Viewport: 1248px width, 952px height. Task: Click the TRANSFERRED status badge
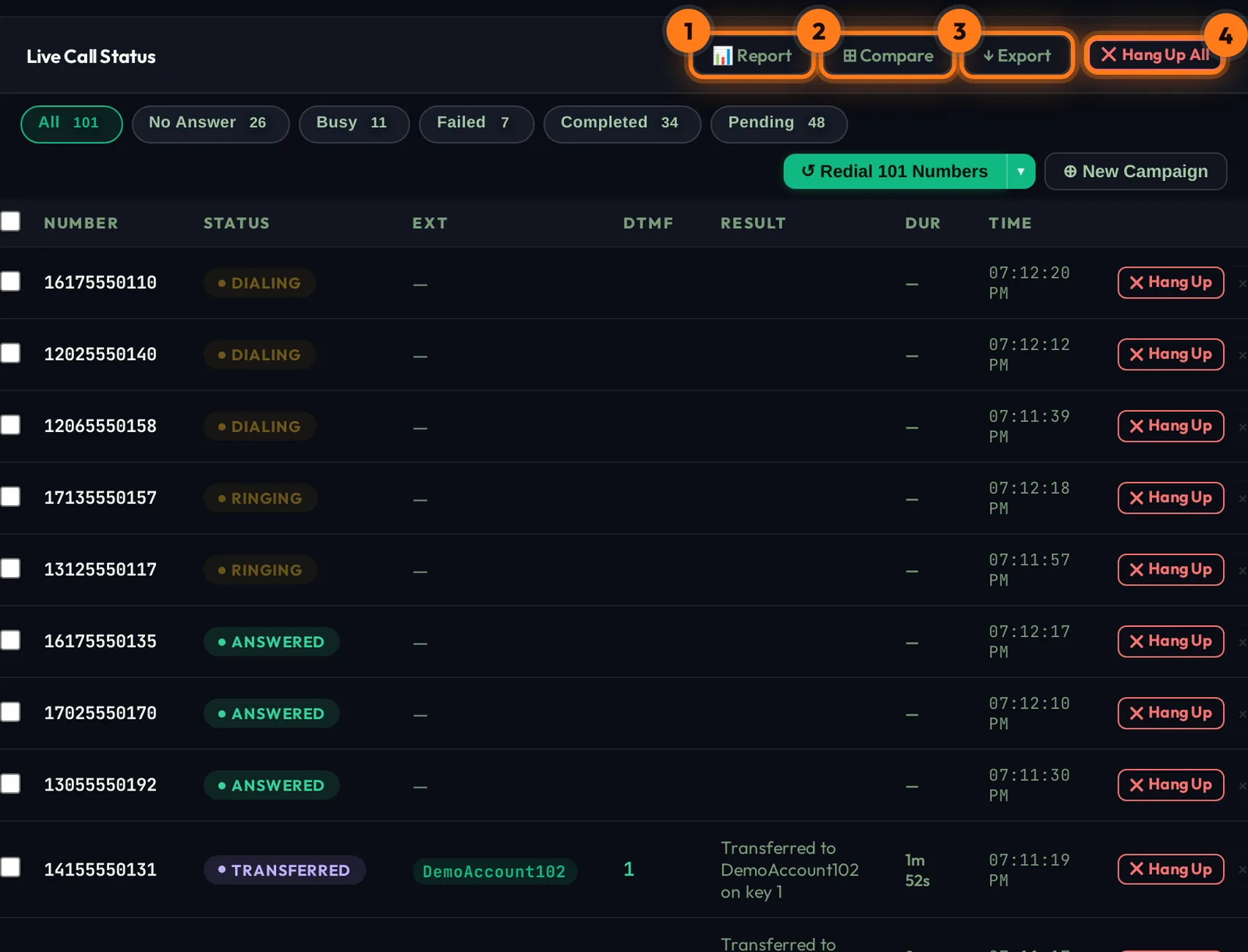click(285, 870)
